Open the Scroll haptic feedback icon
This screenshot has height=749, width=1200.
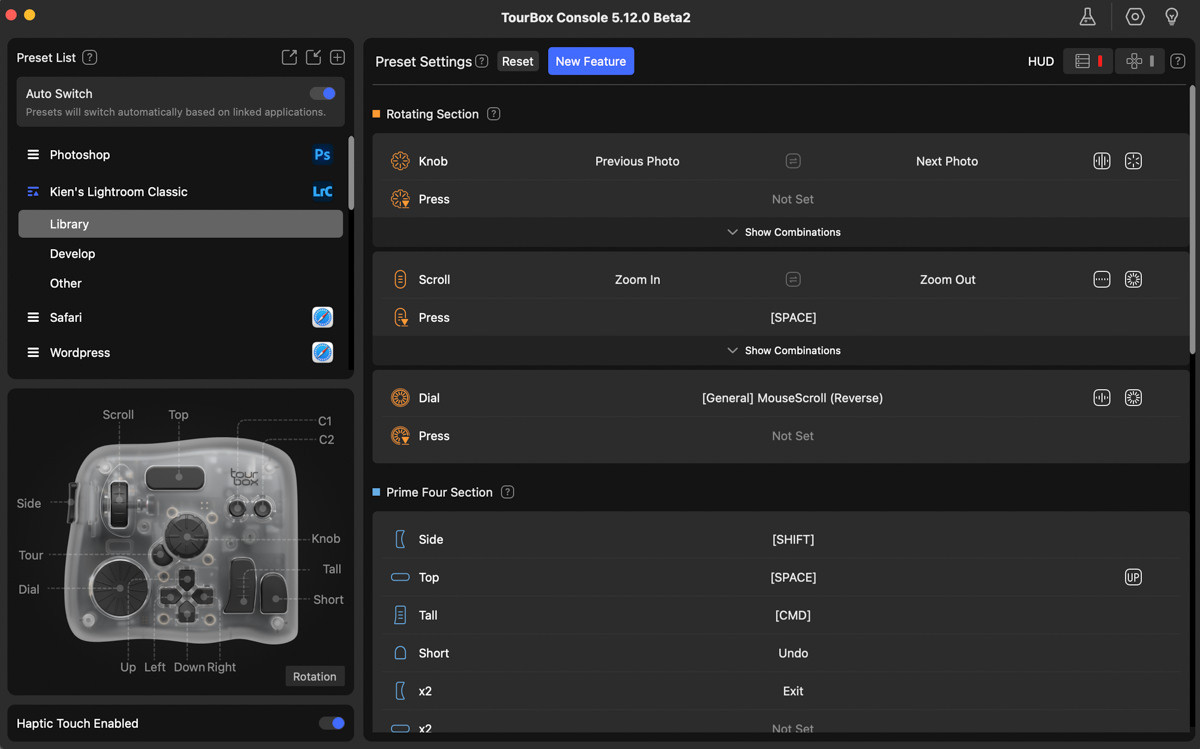[x=1133, y=279]
